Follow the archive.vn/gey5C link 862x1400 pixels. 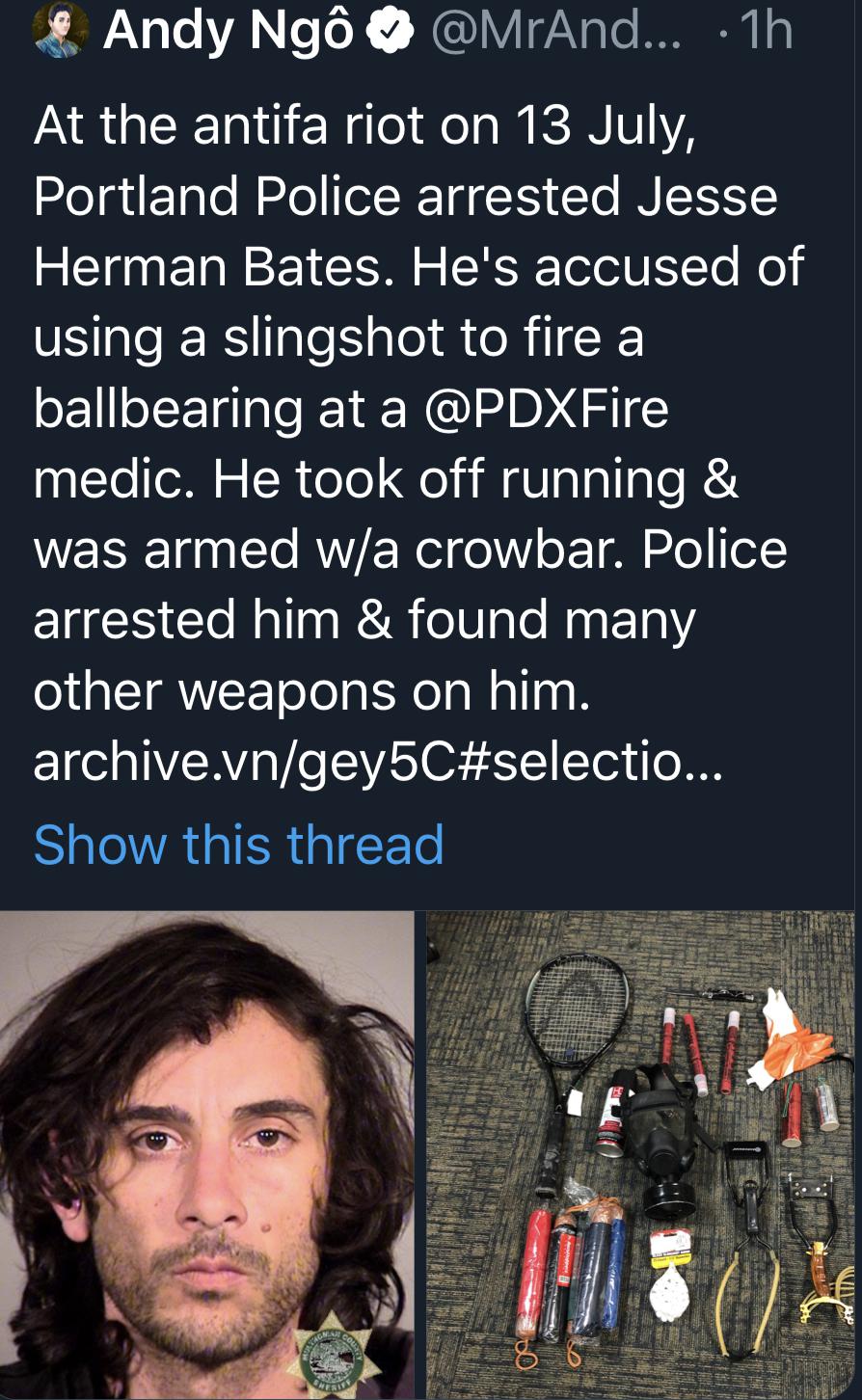(377, 764)
